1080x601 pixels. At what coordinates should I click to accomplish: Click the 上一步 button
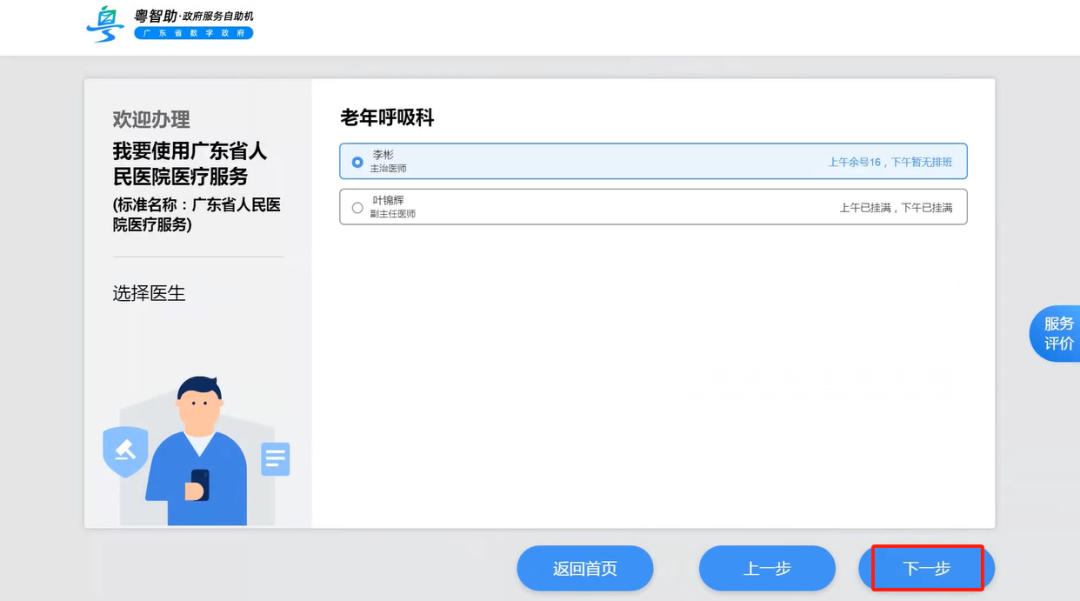point(767,568)
